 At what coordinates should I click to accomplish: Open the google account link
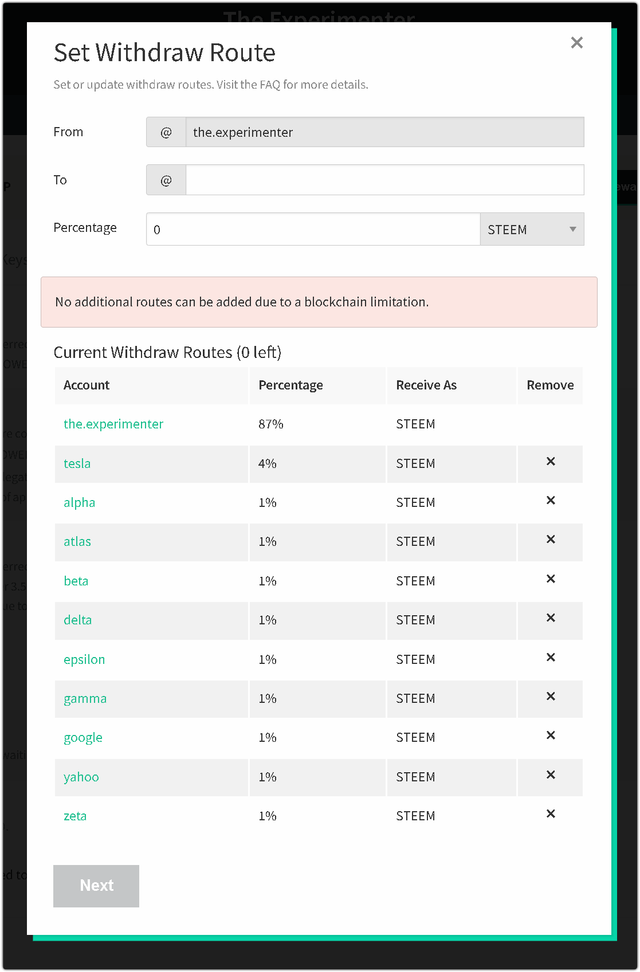[x=83, y=737]
